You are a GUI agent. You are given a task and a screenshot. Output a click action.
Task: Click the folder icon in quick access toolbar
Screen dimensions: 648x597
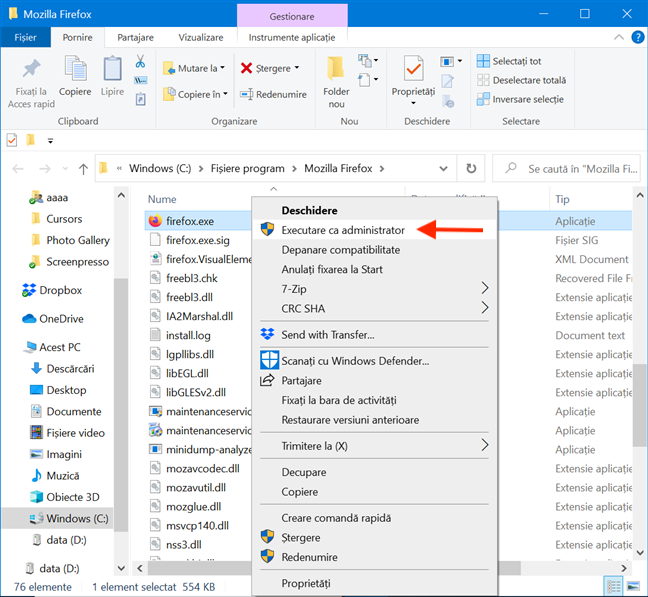click(30, 140)
